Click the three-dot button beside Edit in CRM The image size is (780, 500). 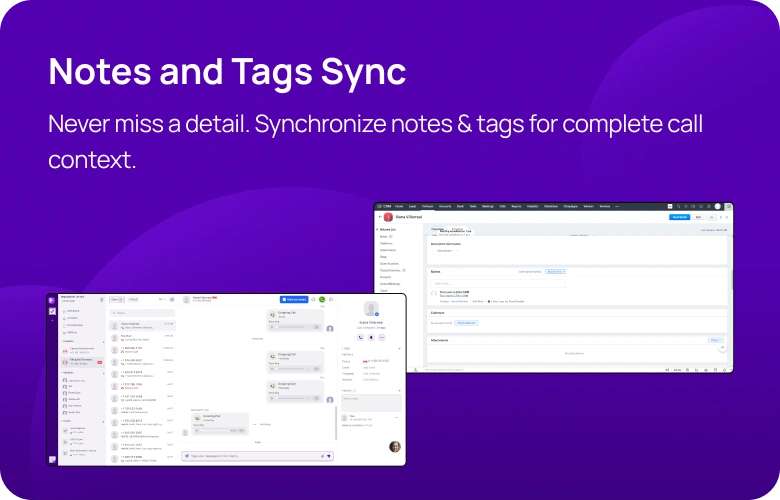(711, 217)
